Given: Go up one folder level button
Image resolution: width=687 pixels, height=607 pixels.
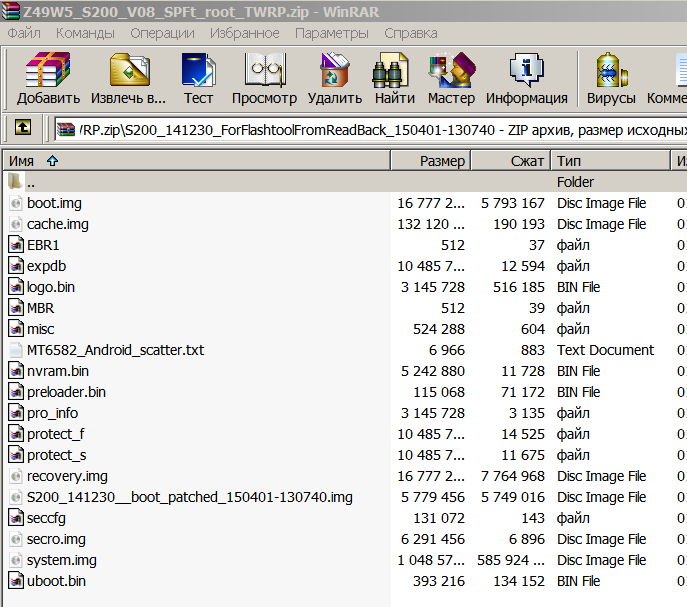Looking at the screenshot, I should (22, 128).
